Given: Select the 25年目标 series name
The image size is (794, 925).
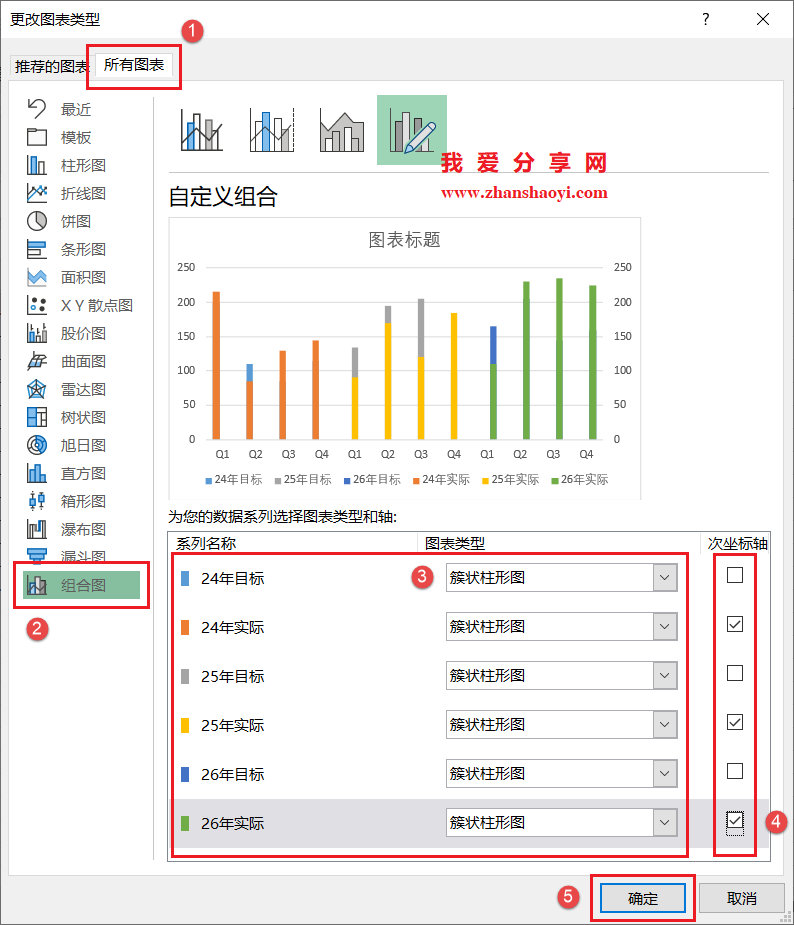Looking at the screenshot, I should coord(232,677).
